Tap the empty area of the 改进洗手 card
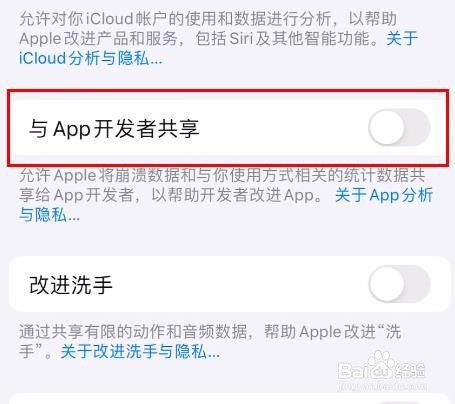455x404 pixels. coord(240,284)
